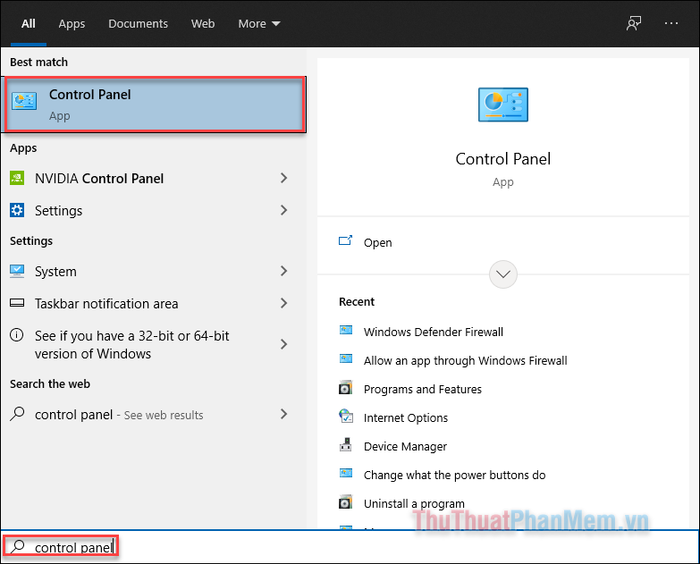Switch to the Web filter tab
The height and width of the screenshot is (564, 700).
(x=203, y=24)
